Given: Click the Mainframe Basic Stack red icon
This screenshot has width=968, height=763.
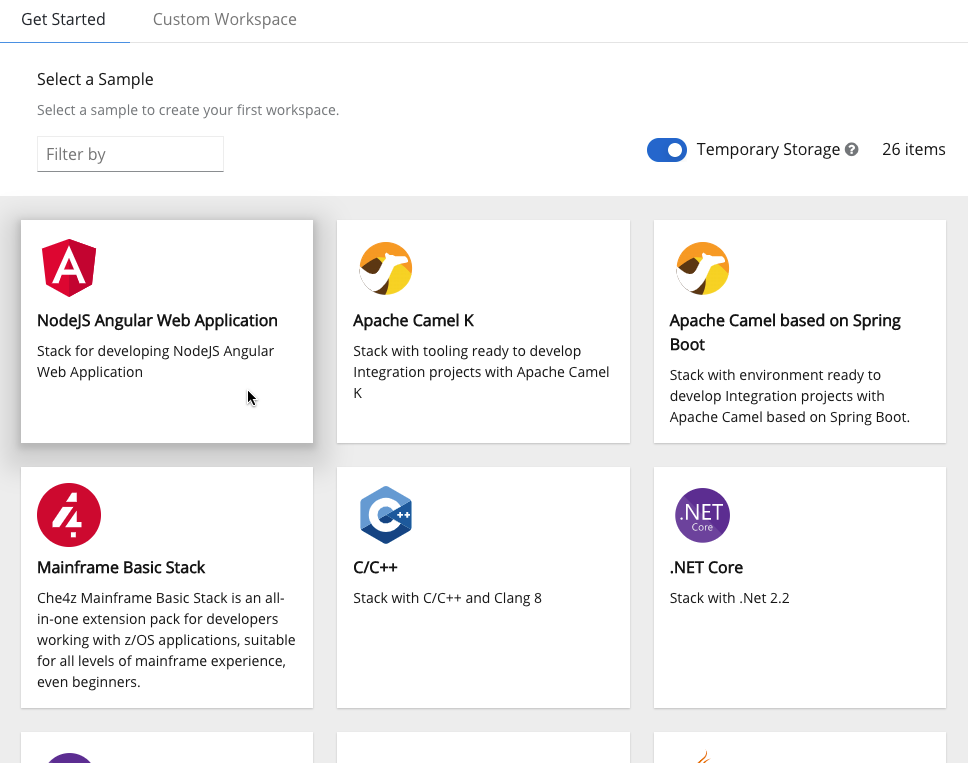Looking at the screenshot, I should pyautogui.click(x=69, y=515).
